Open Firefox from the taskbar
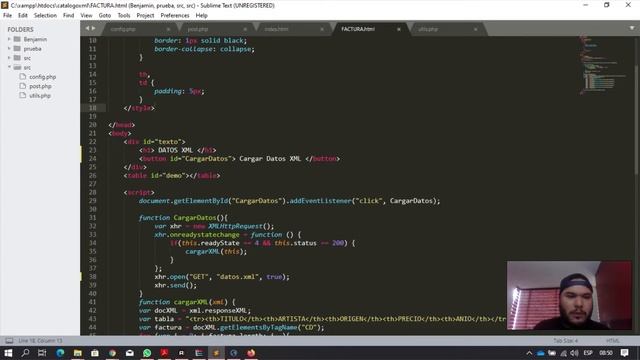640x360 pixels. click(251, 353)
